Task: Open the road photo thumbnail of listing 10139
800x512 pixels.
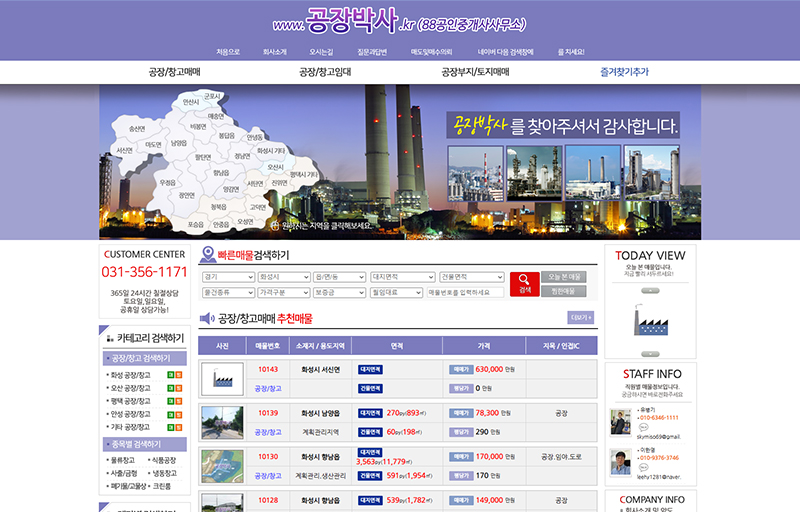Action: click(x=222, y=423)
